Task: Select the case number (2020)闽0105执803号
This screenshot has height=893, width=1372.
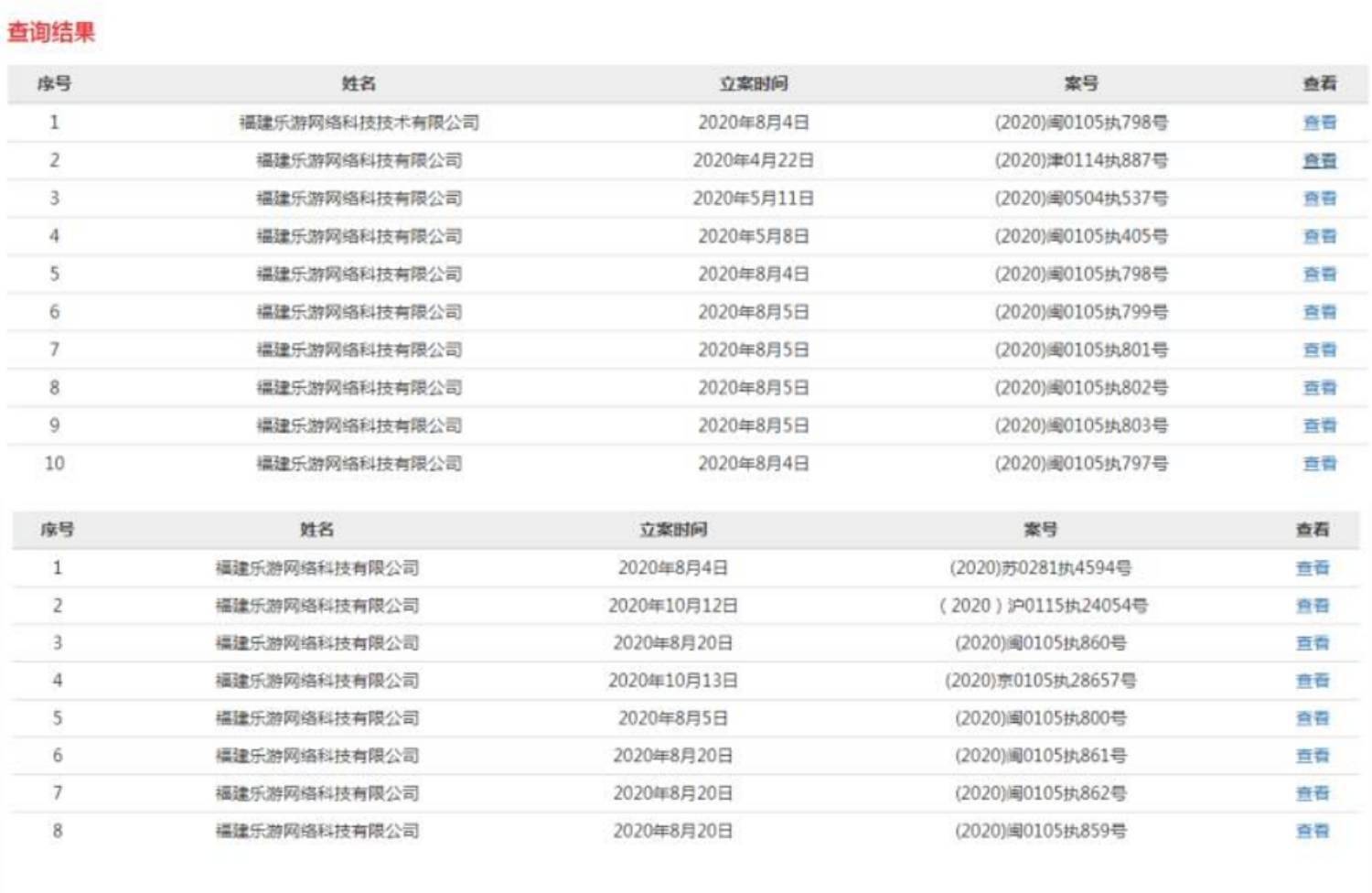Action: coord(1081,425)
